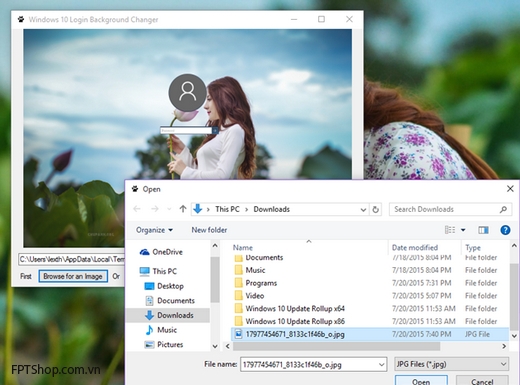Click the navigation pane scroll up arrow
Screen dimensions: 520x385
pos(215,246)
